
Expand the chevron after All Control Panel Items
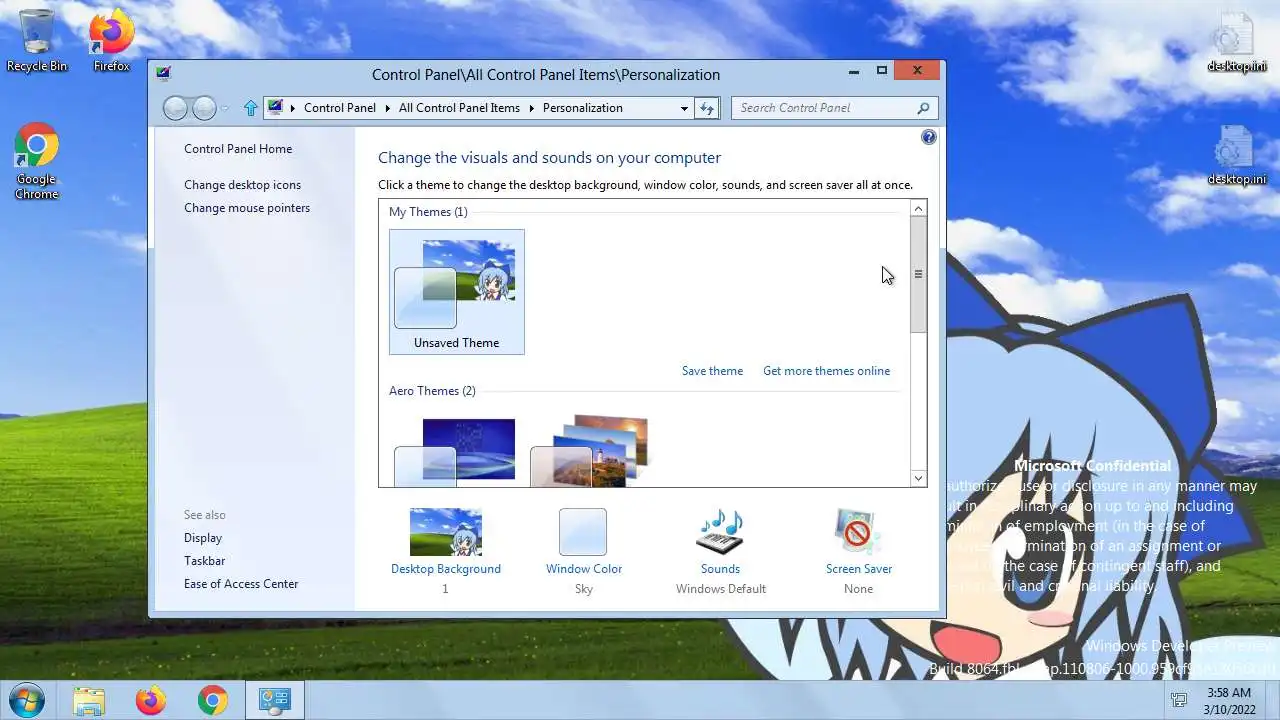point(531,108)
